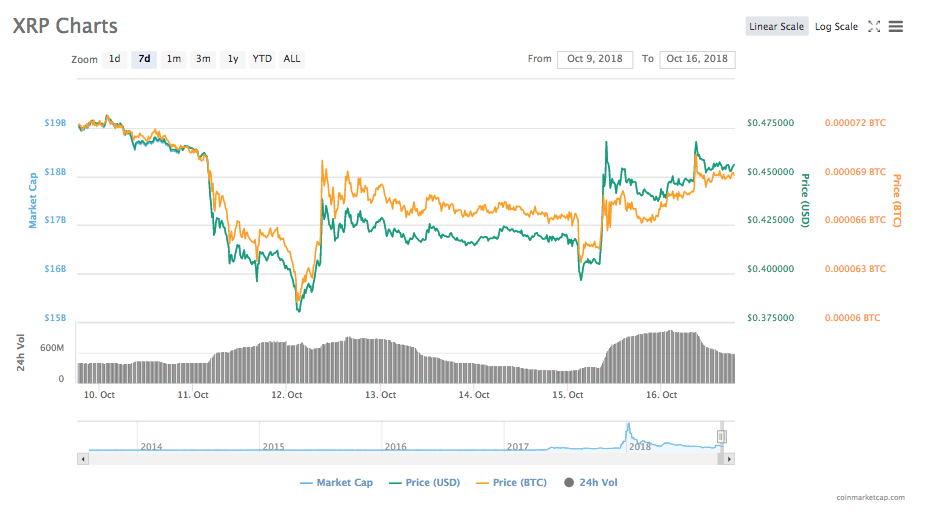The height and width of the screenshot is (515, 930).
Task: Click the coinmarketcap.com credit link
Action: pos(871,497)
